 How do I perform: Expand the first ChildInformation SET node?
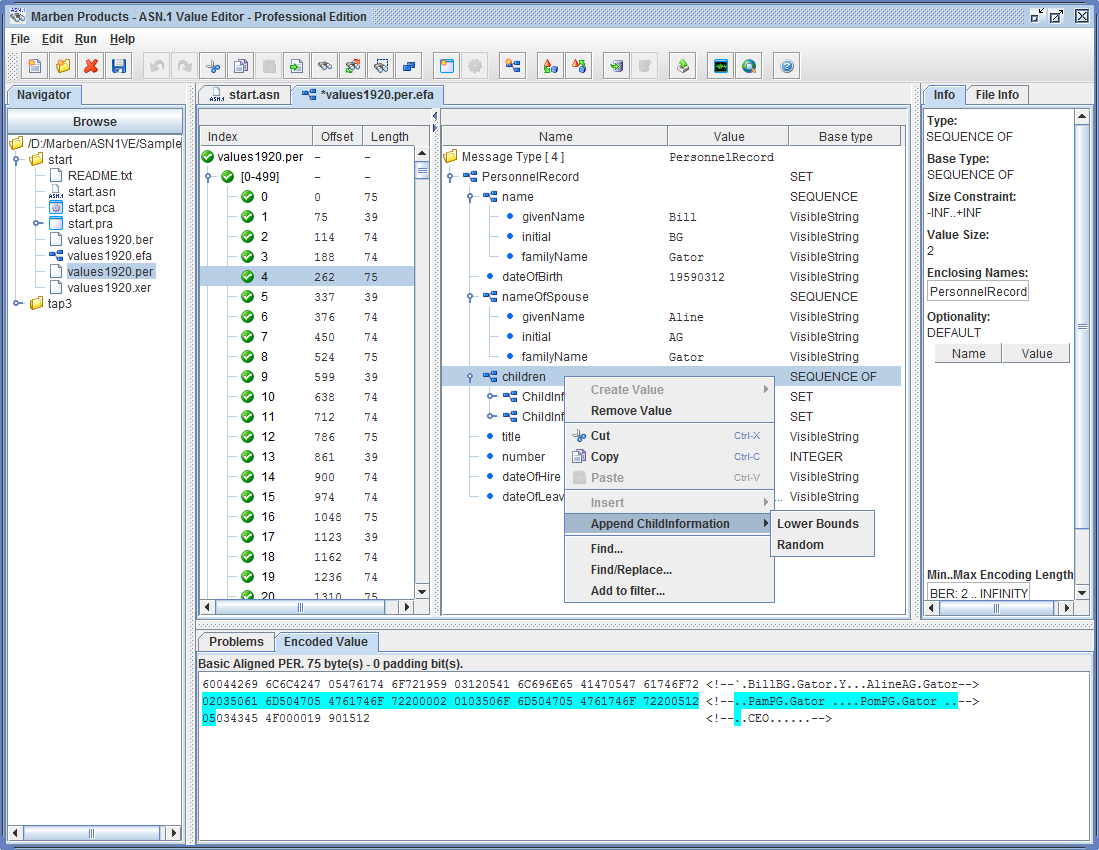(x=491, y=397)
